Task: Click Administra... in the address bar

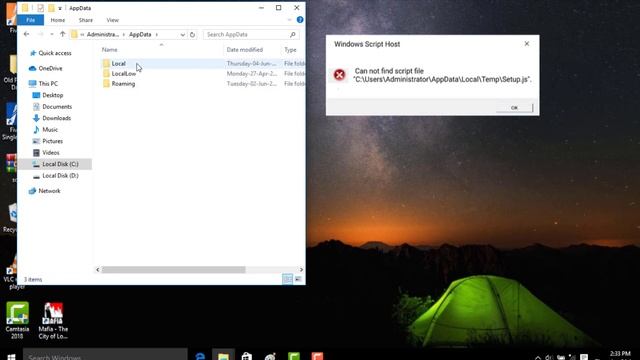Action: [x=102, y=35]
